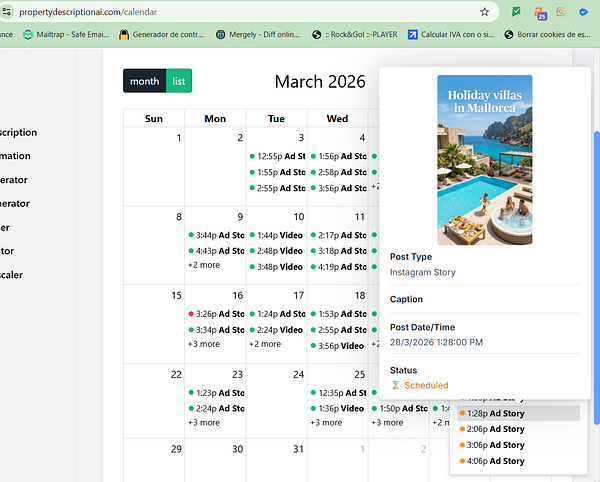Image resolution: width=600 pixels, height=482 pixels.
Task: Open the red-dot 3:26p Ad Story on March 16
Action: pyautogui.click(x=216, y=314)
